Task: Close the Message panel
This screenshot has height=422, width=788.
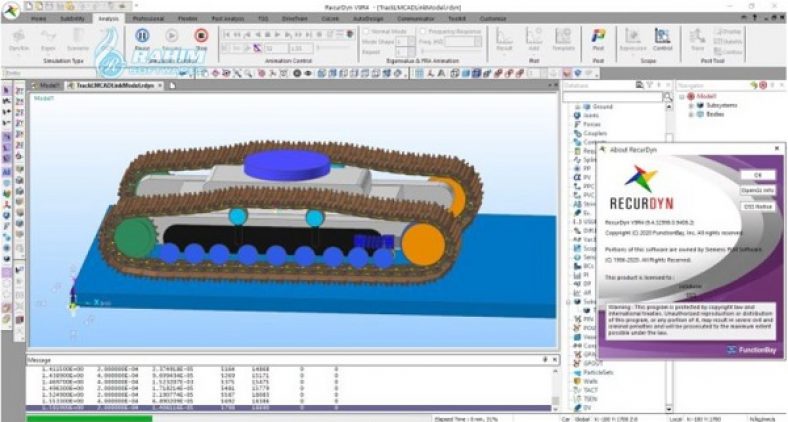Action: [x=554, y=360]
